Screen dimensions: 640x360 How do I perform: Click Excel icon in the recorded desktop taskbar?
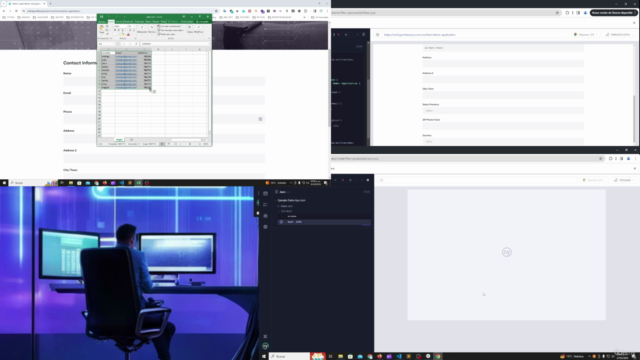pyautogui.click(x=138, y=183)
